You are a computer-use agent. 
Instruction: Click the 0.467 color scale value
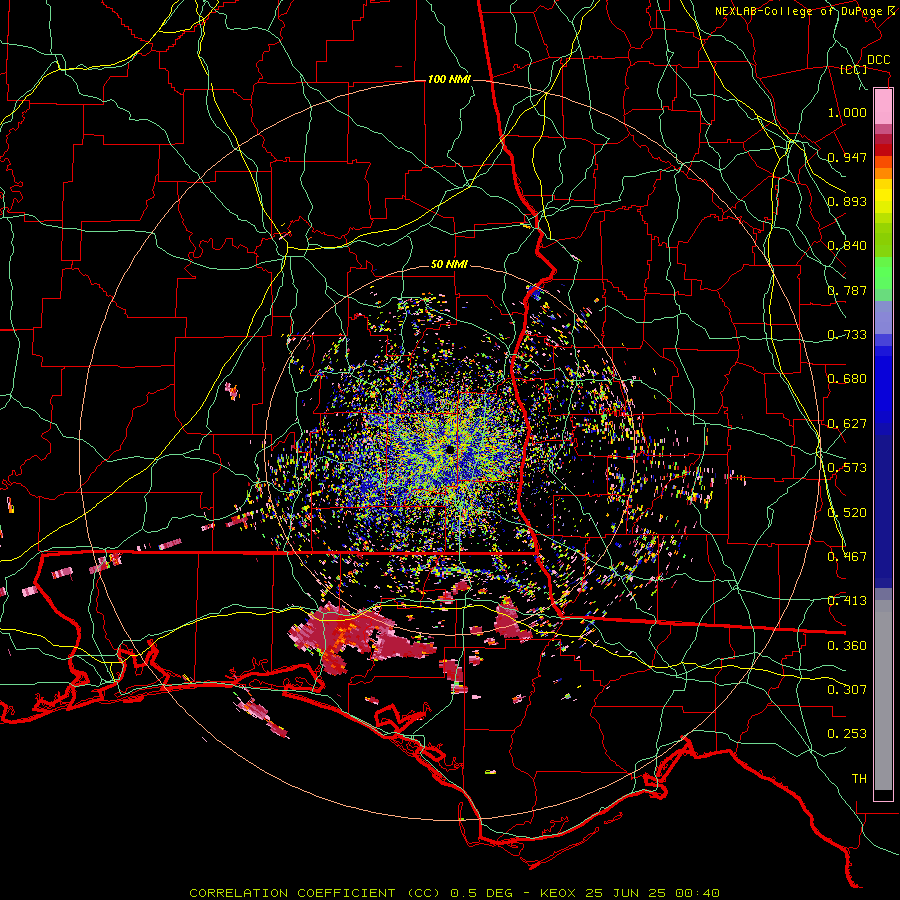pos(847,557)
